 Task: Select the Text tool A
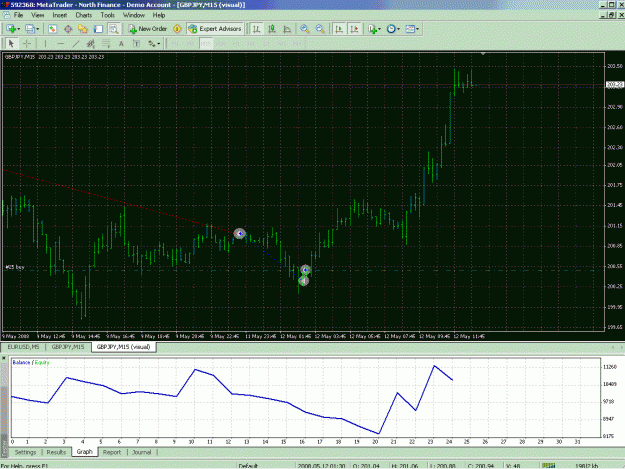[x=121, y=43]
